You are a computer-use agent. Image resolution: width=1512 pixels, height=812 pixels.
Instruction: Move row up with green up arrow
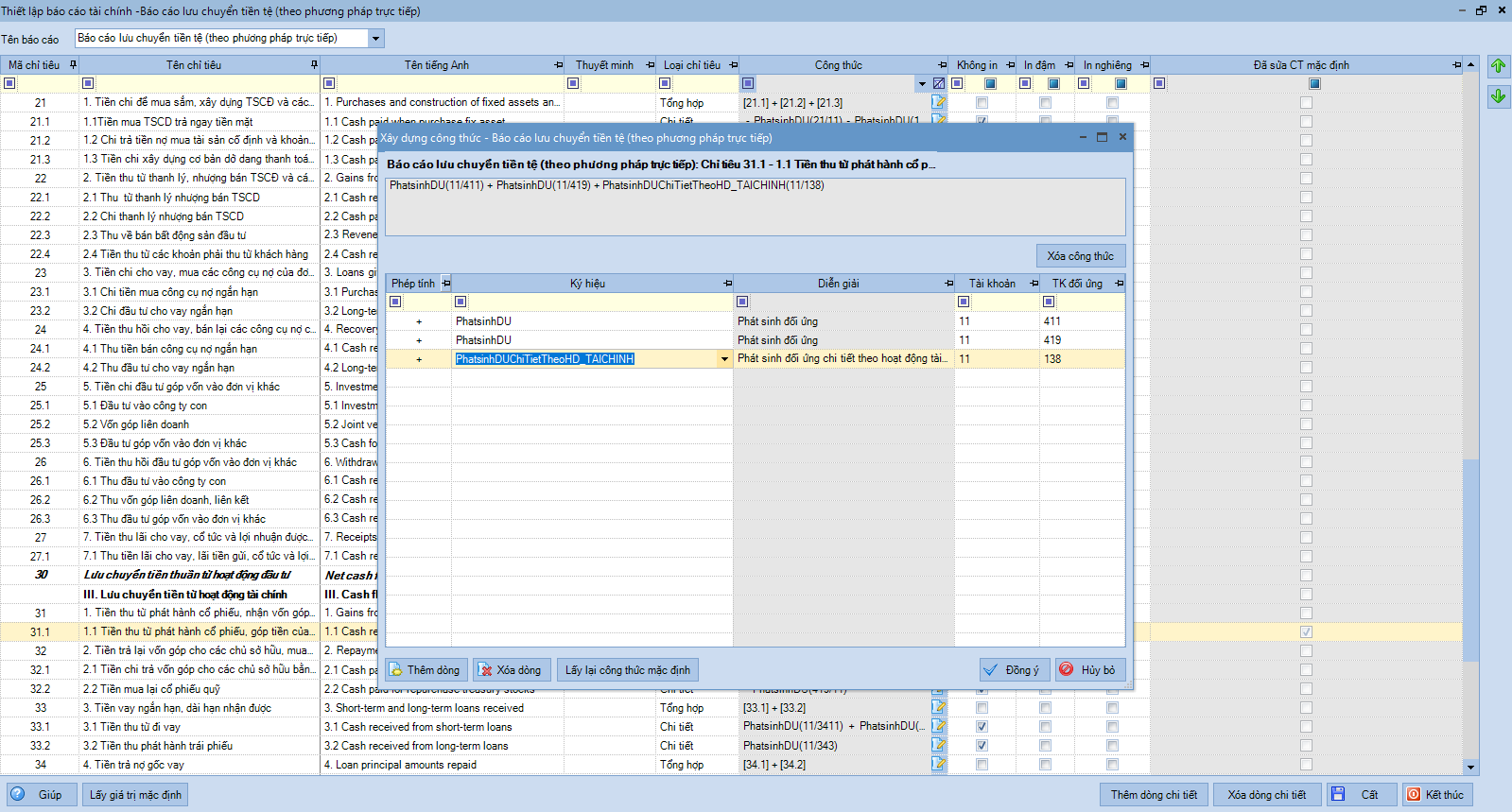(1498, 66)
